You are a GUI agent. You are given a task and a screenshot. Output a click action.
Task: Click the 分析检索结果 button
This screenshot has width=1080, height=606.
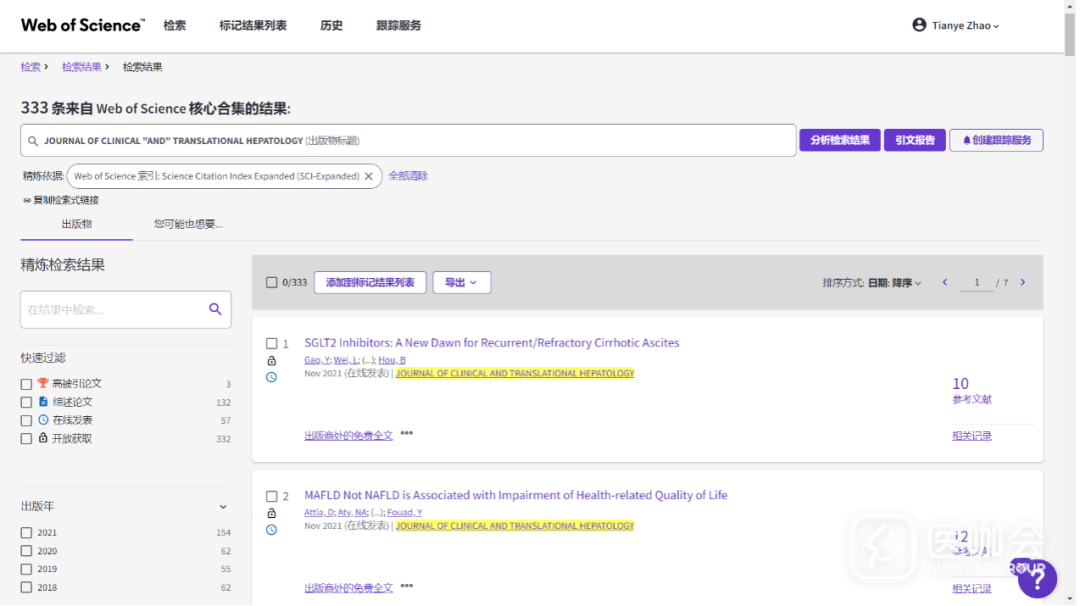click(838, 140)
